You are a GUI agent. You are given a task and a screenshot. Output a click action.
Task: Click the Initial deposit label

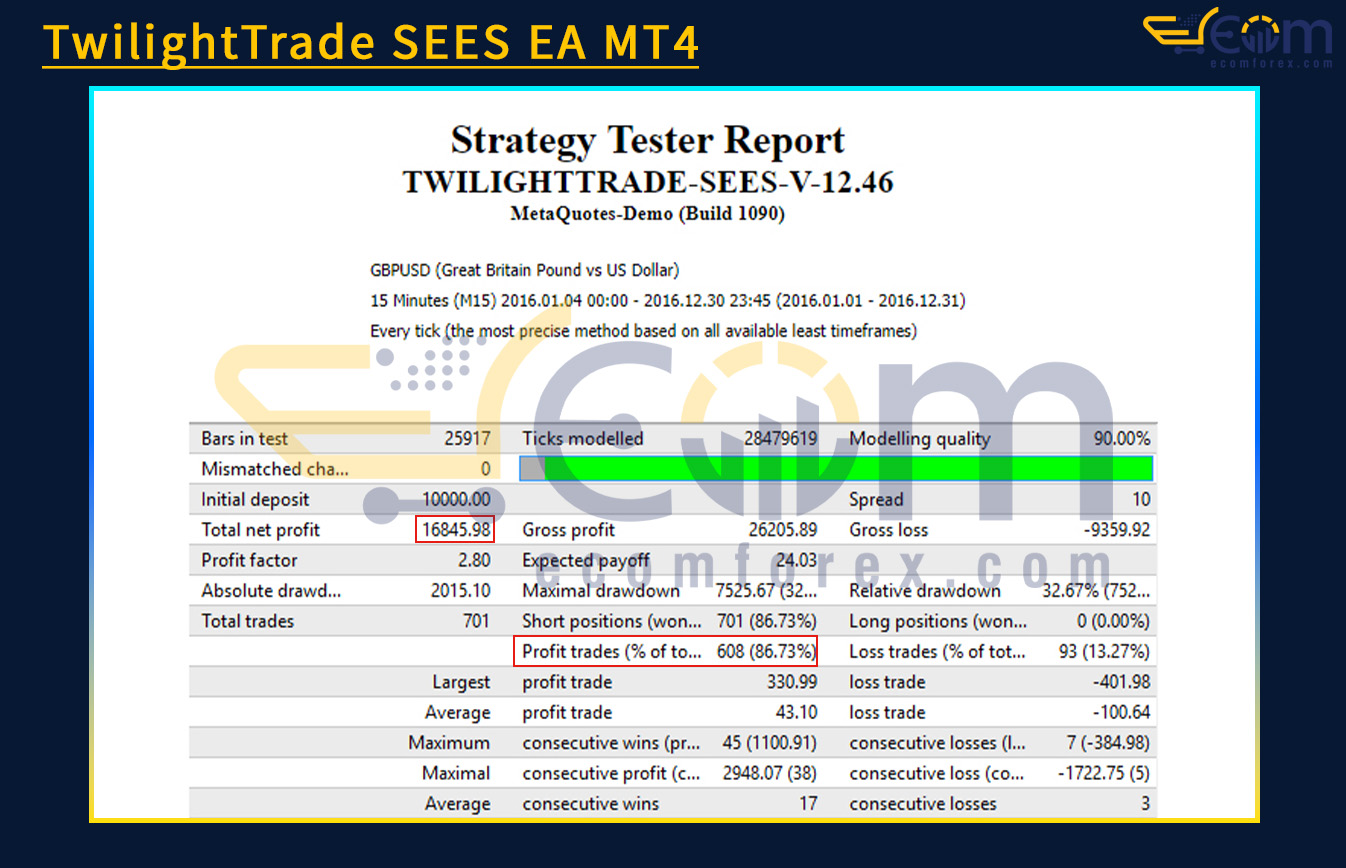coord(255,499)
